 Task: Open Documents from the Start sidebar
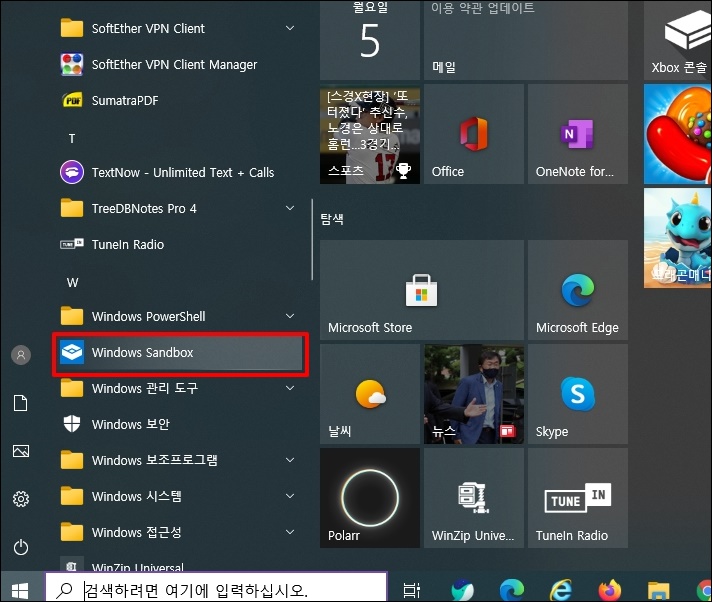(x=21, y=403)
